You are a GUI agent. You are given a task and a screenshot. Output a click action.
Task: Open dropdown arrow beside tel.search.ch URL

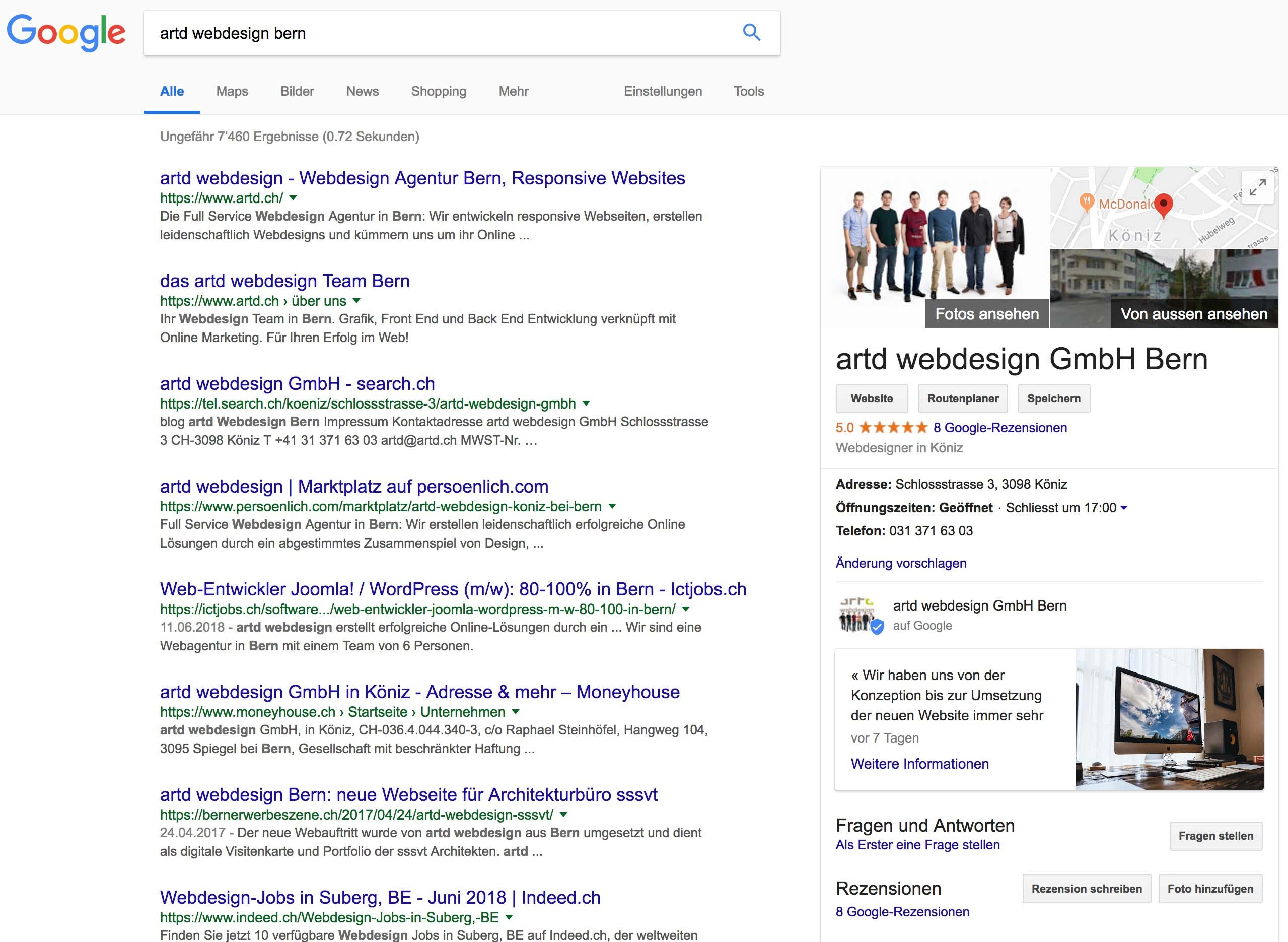(585, 403)
